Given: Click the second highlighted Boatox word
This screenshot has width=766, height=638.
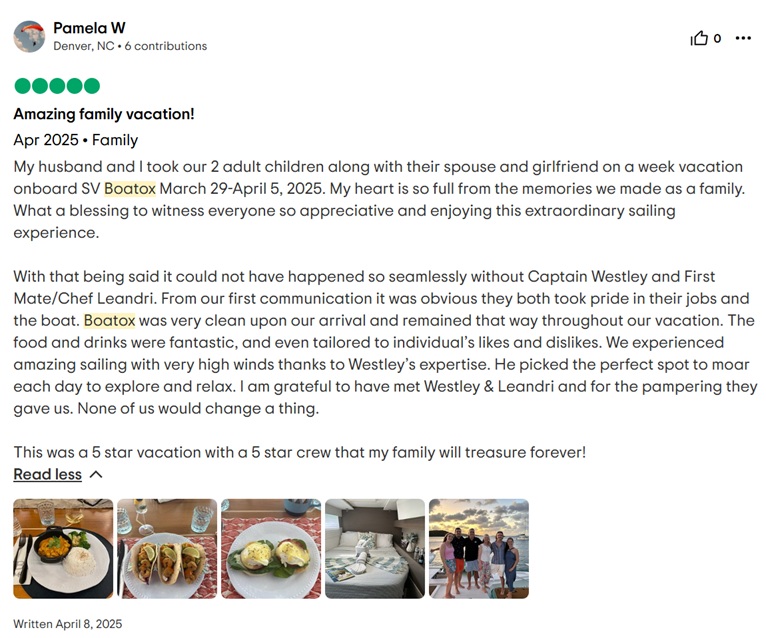Looking at the screenshot, I should coord(109,320).
